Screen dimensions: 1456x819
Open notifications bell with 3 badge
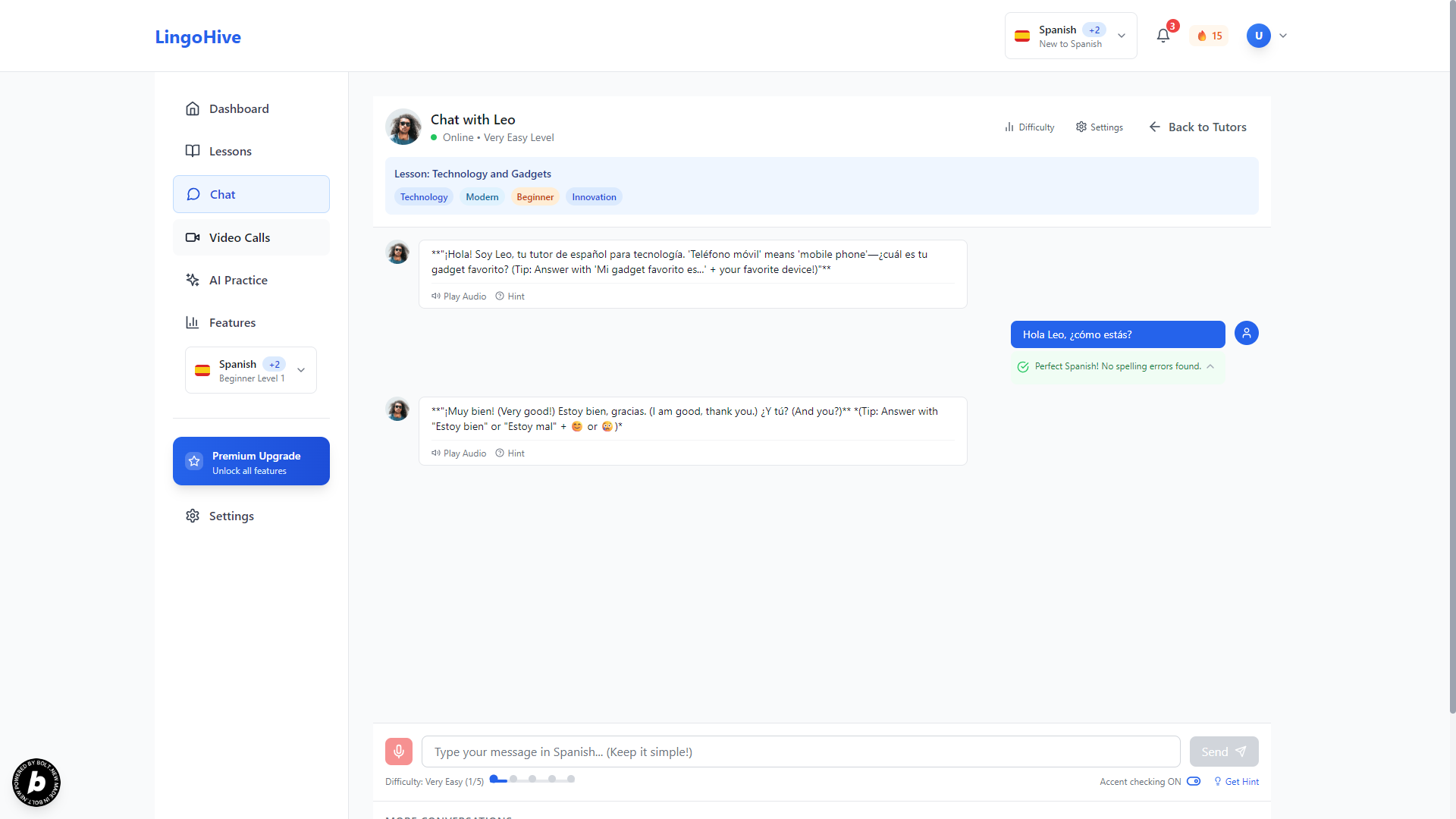(1163, 36)
